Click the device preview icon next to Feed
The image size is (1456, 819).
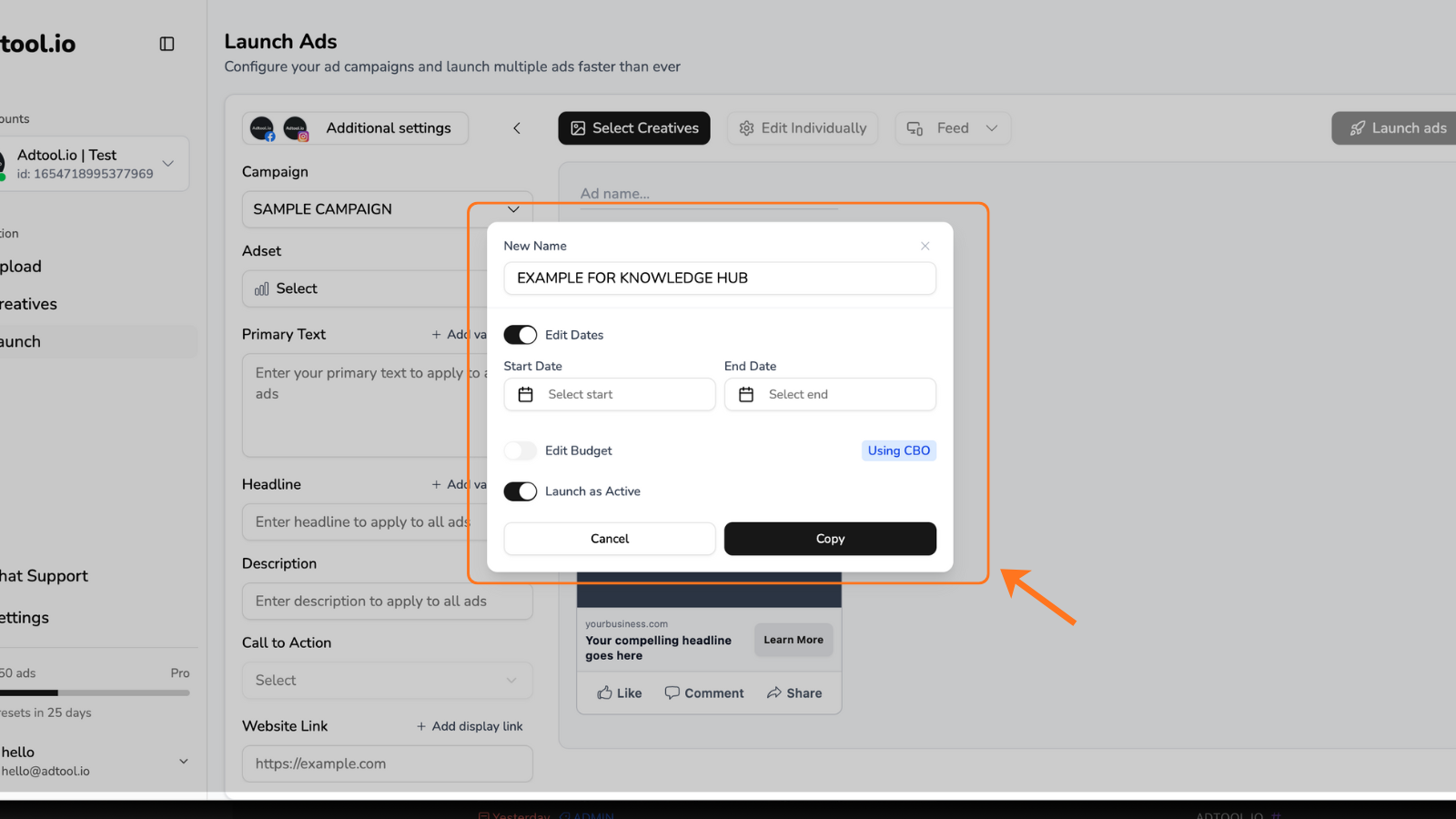[x=913, y=128]
